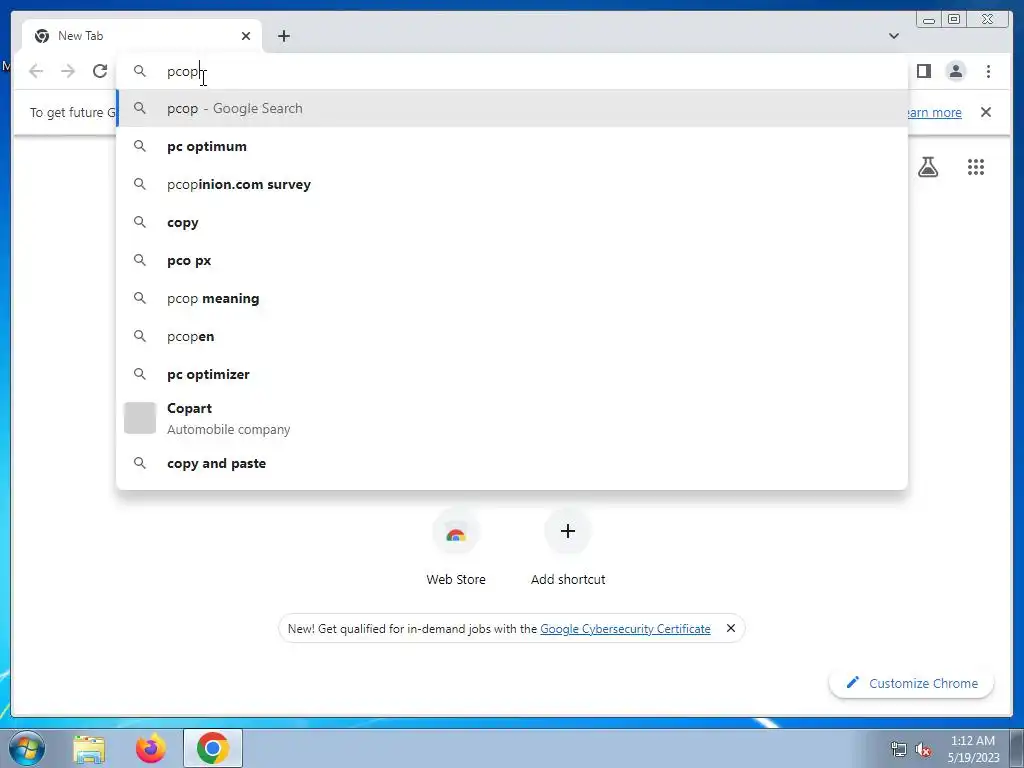This screenshot has width=1024, height=768.
Task: Go back with the back arrow
Action: 36,71
